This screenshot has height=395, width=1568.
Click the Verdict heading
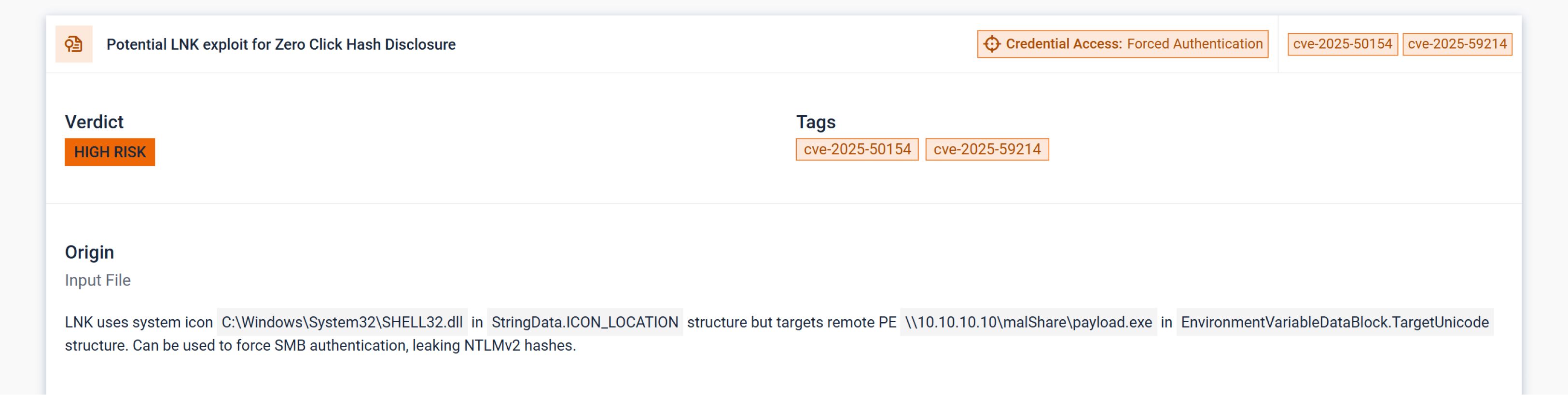point(94,122)
